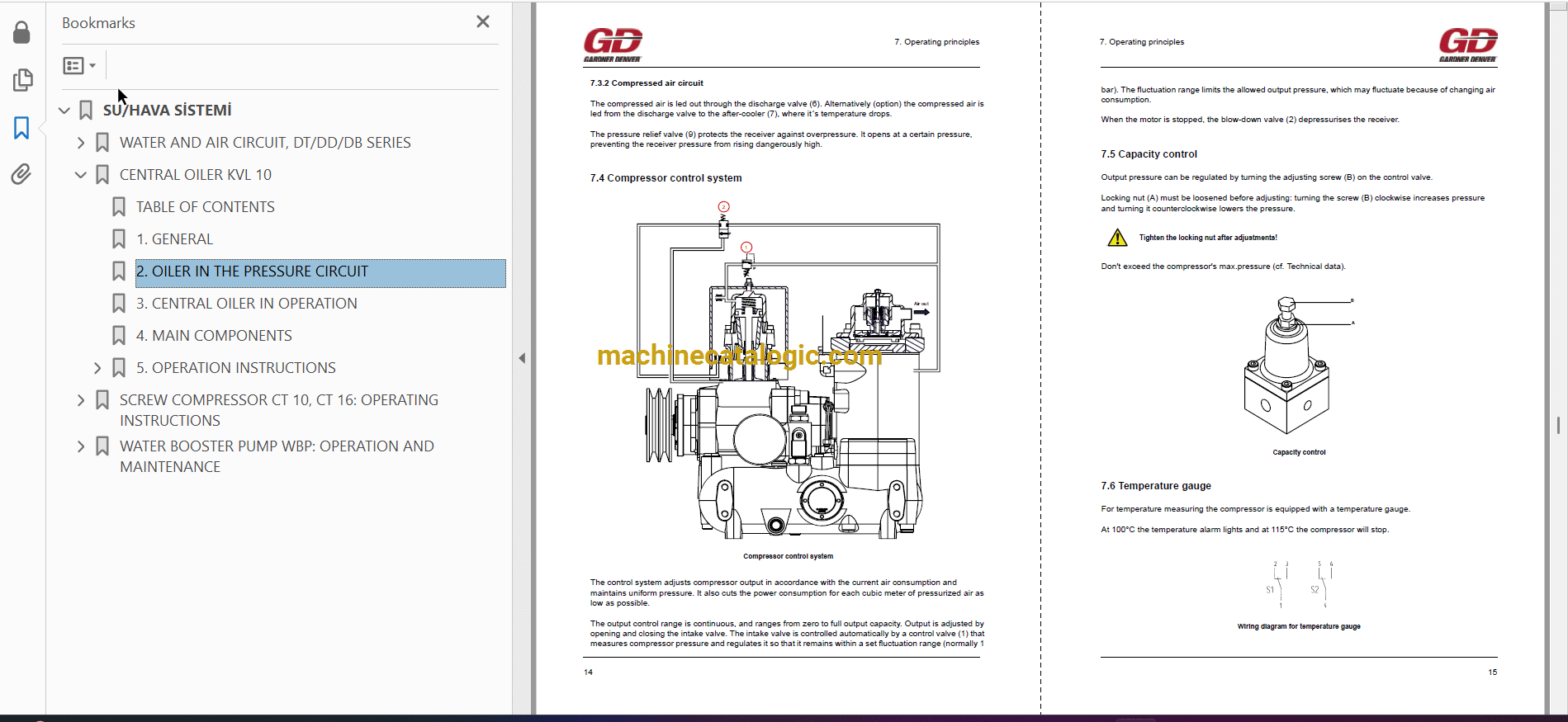Click the temperature gauge wiring diagram
Screen dimensions: 1568x722
(1299, 584)
